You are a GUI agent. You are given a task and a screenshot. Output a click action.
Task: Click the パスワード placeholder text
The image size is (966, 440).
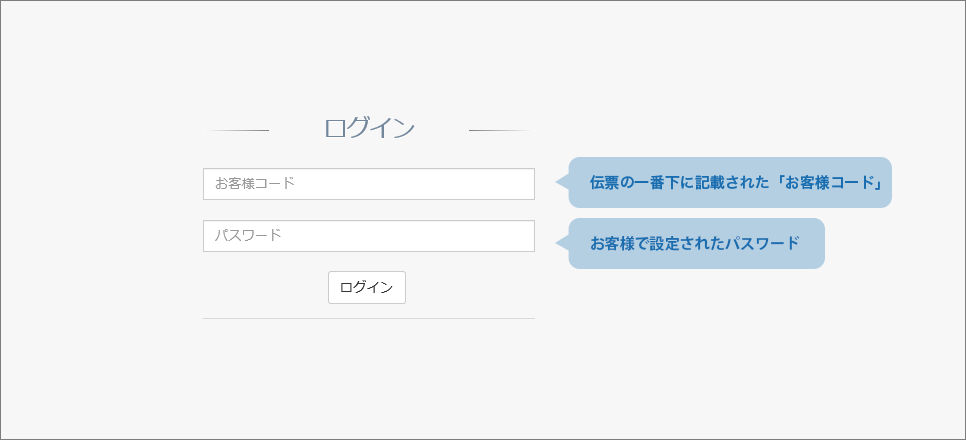248,235
